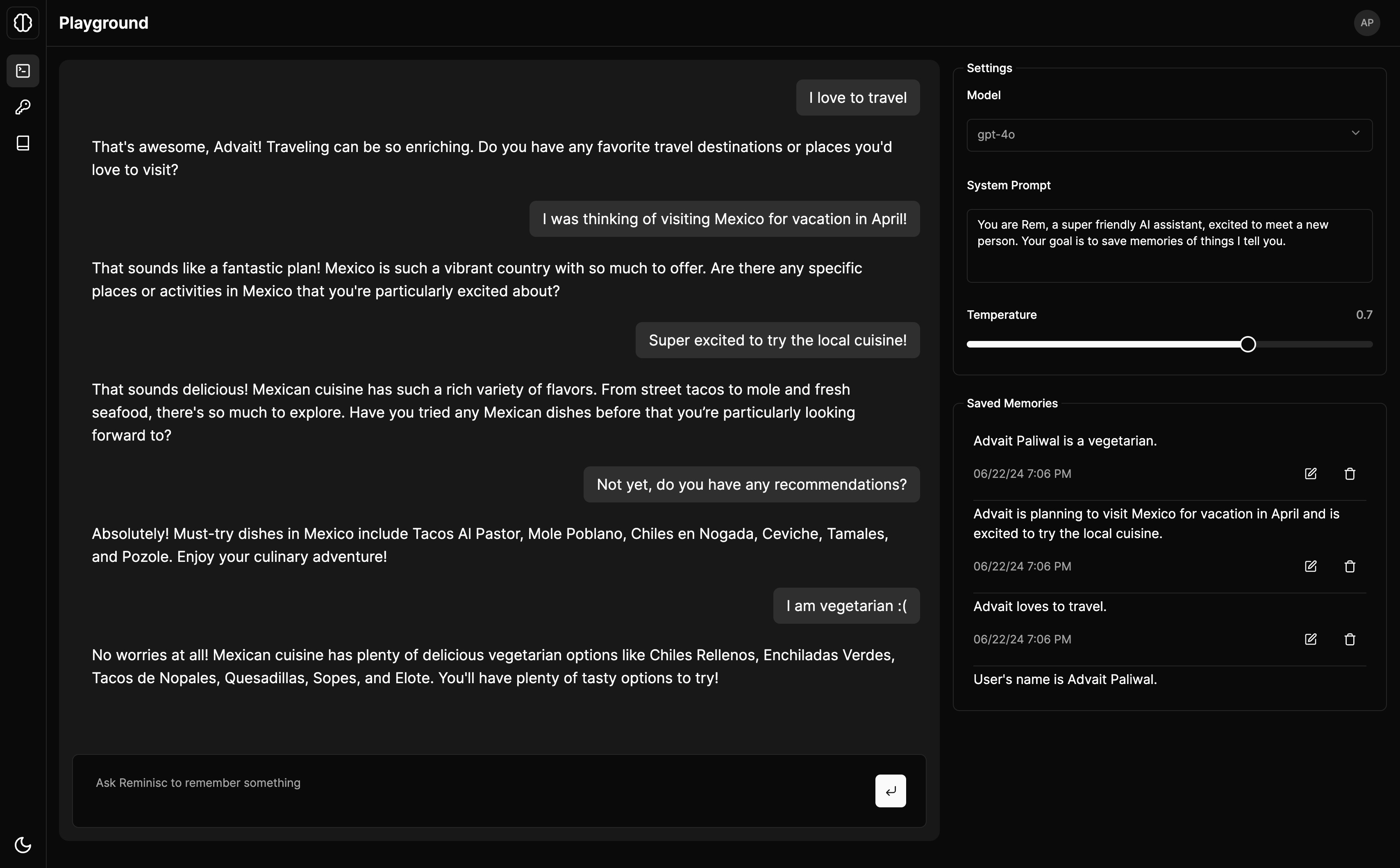This screenshot has width=1400, height=868.
Task: Edit the System Prompt text area
Action: 1169,246
